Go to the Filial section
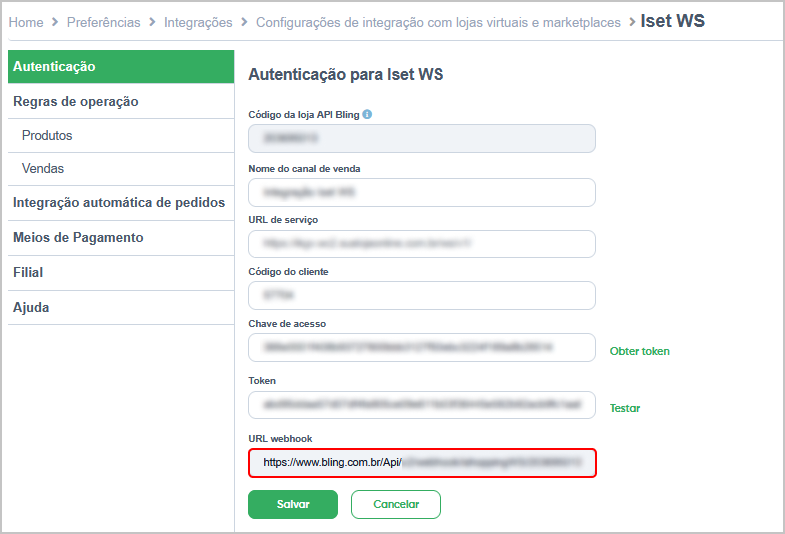Screen dimensions: 785x534 [121, 273]
